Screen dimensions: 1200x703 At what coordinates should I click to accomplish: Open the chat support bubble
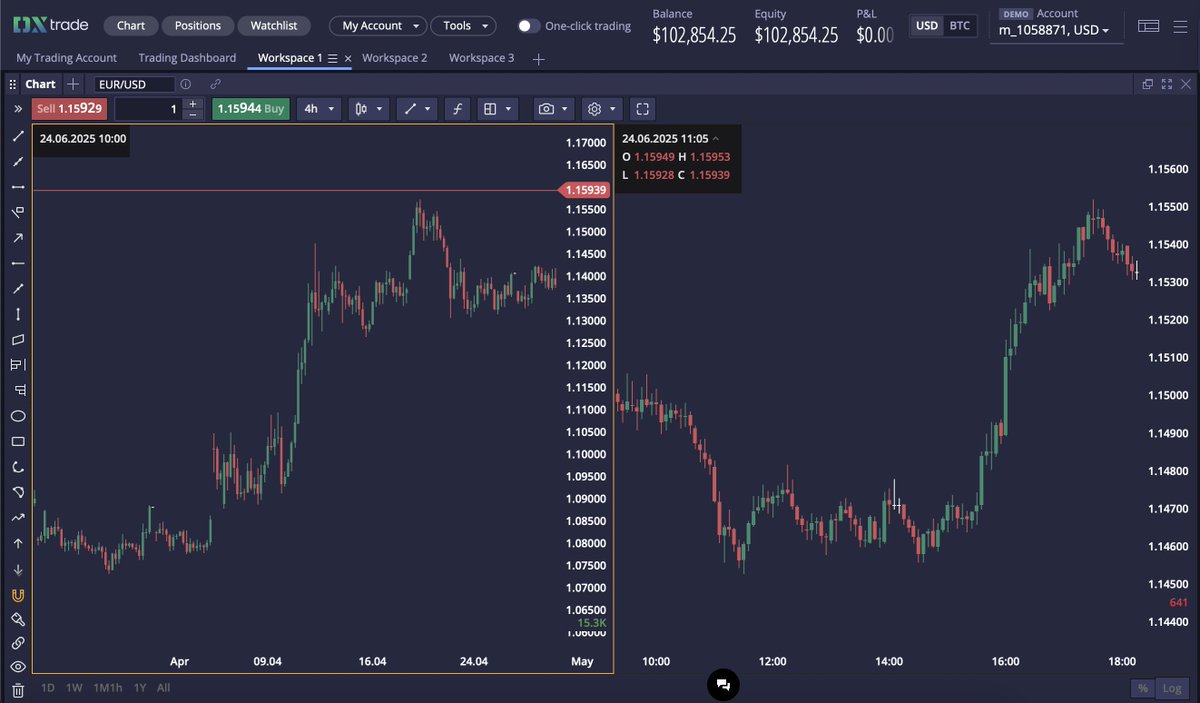tap(723, 684)
